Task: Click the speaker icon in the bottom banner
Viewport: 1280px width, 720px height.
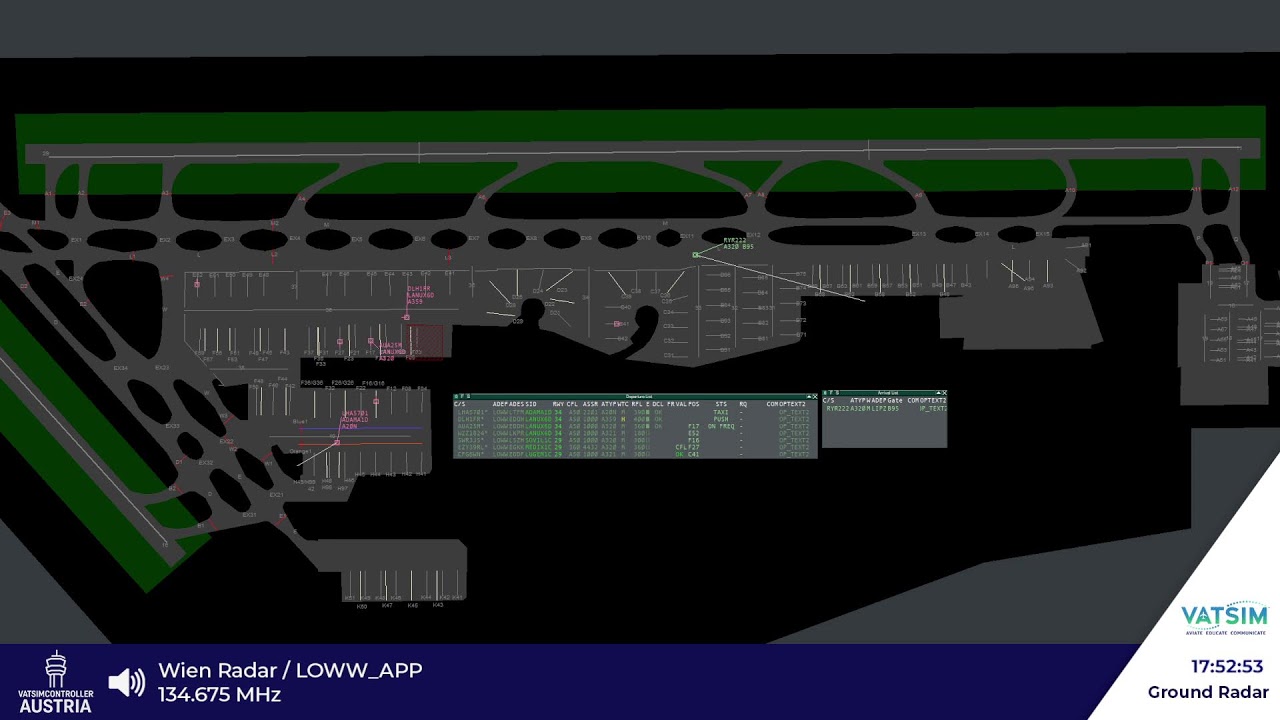Action: (x=127, y=682)
